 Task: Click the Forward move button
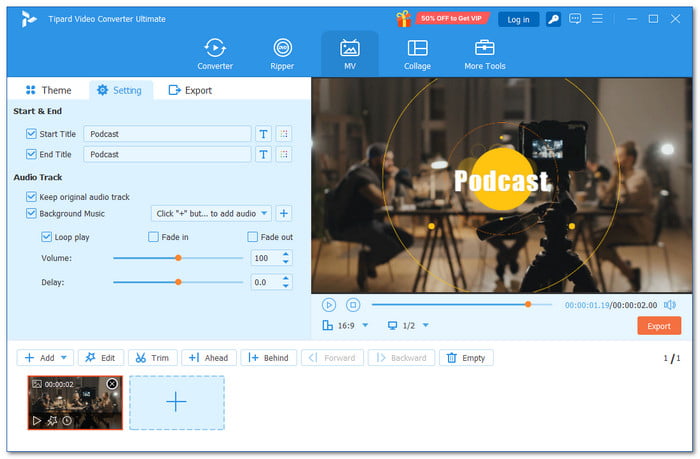[333, 358]
